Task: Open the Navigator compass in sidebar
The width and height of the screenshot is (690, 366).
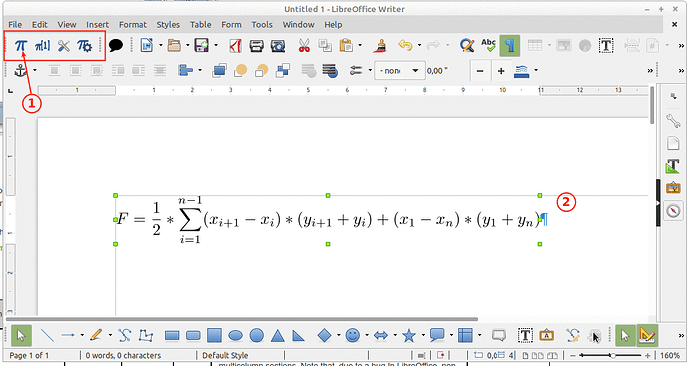Action: 673,210
